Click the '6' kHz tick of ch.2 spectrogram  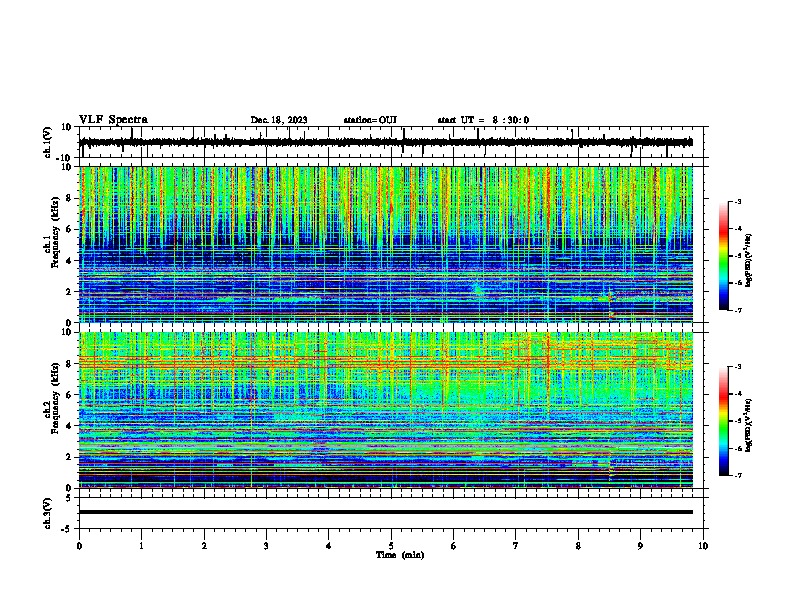[x=69, y=395]
